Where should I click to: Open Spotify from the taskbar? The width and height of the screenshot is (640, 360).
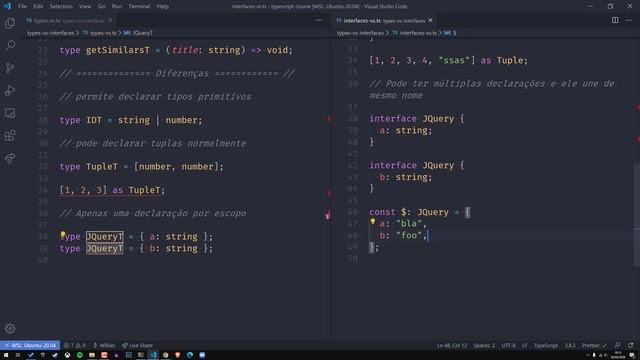(80, 355)
